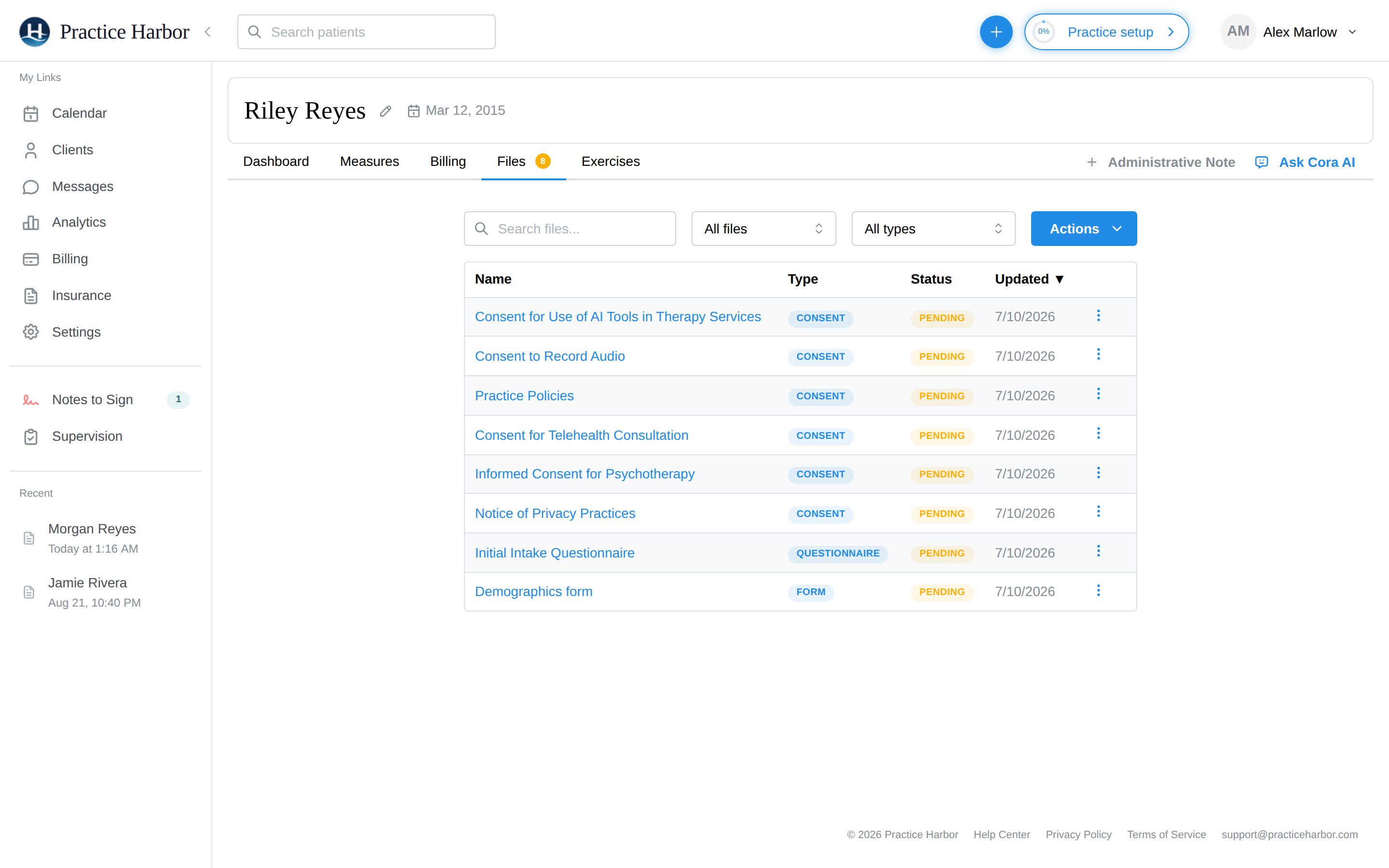Click the blue plus add button
Image resolution: width=1389 pixels, height=868 pixels.
(x=996, y=32)
